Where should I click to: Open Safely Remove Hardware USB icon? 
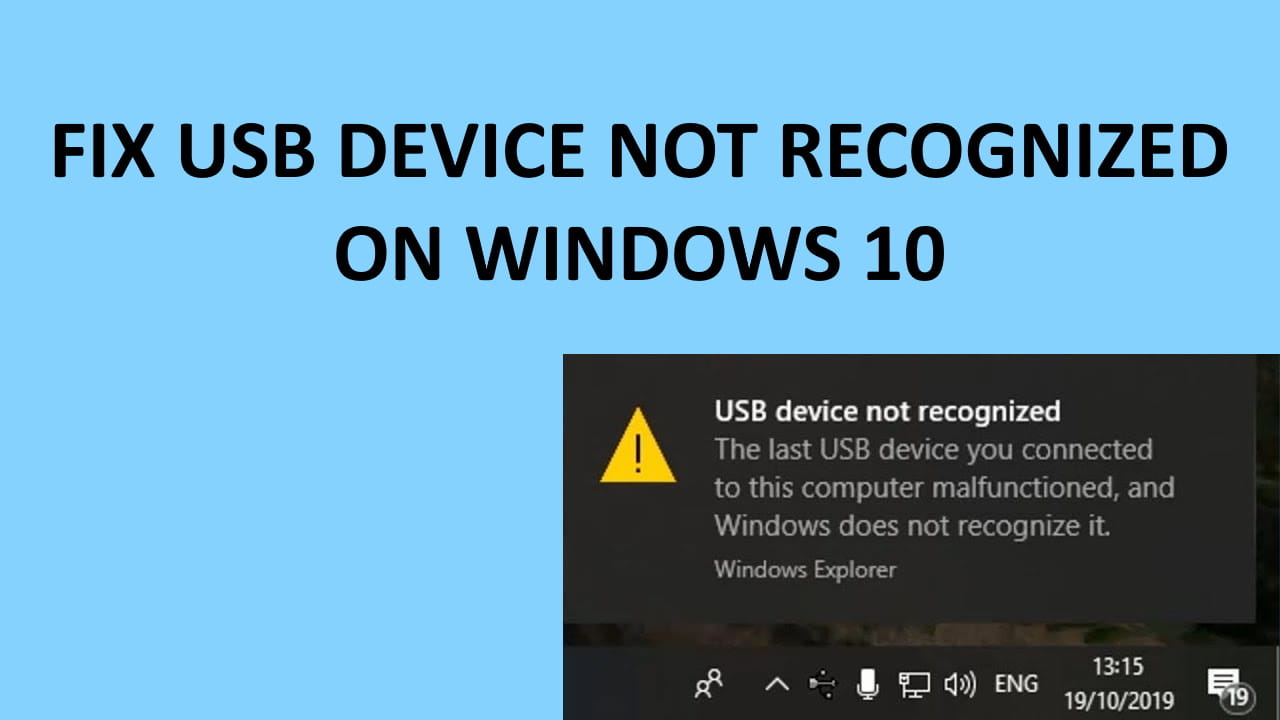pos(823,685)
